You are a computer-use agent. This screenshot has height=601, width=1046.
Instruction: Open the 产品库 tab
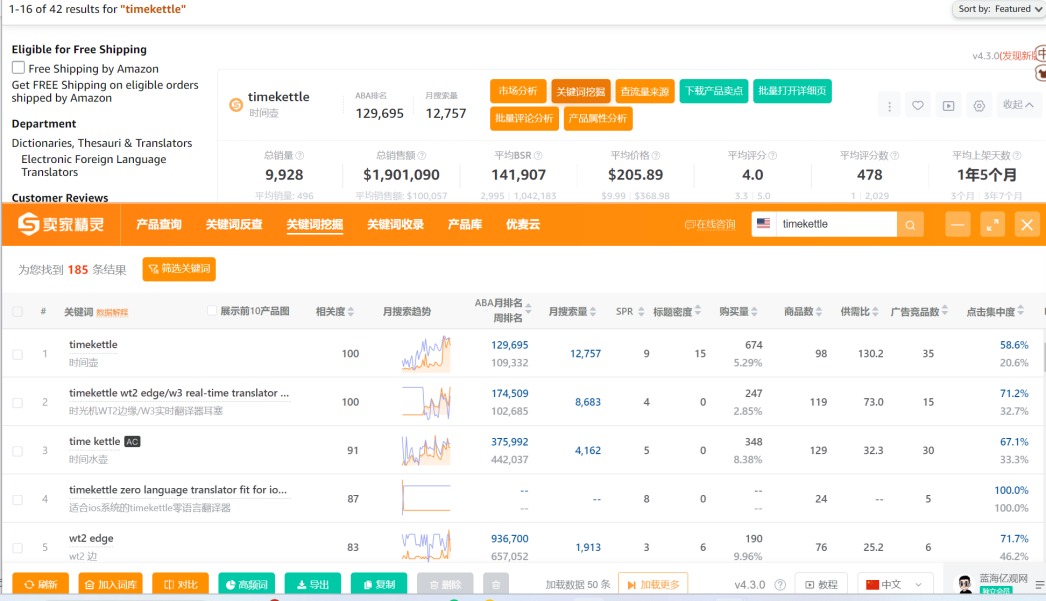[x=465, y=225]
